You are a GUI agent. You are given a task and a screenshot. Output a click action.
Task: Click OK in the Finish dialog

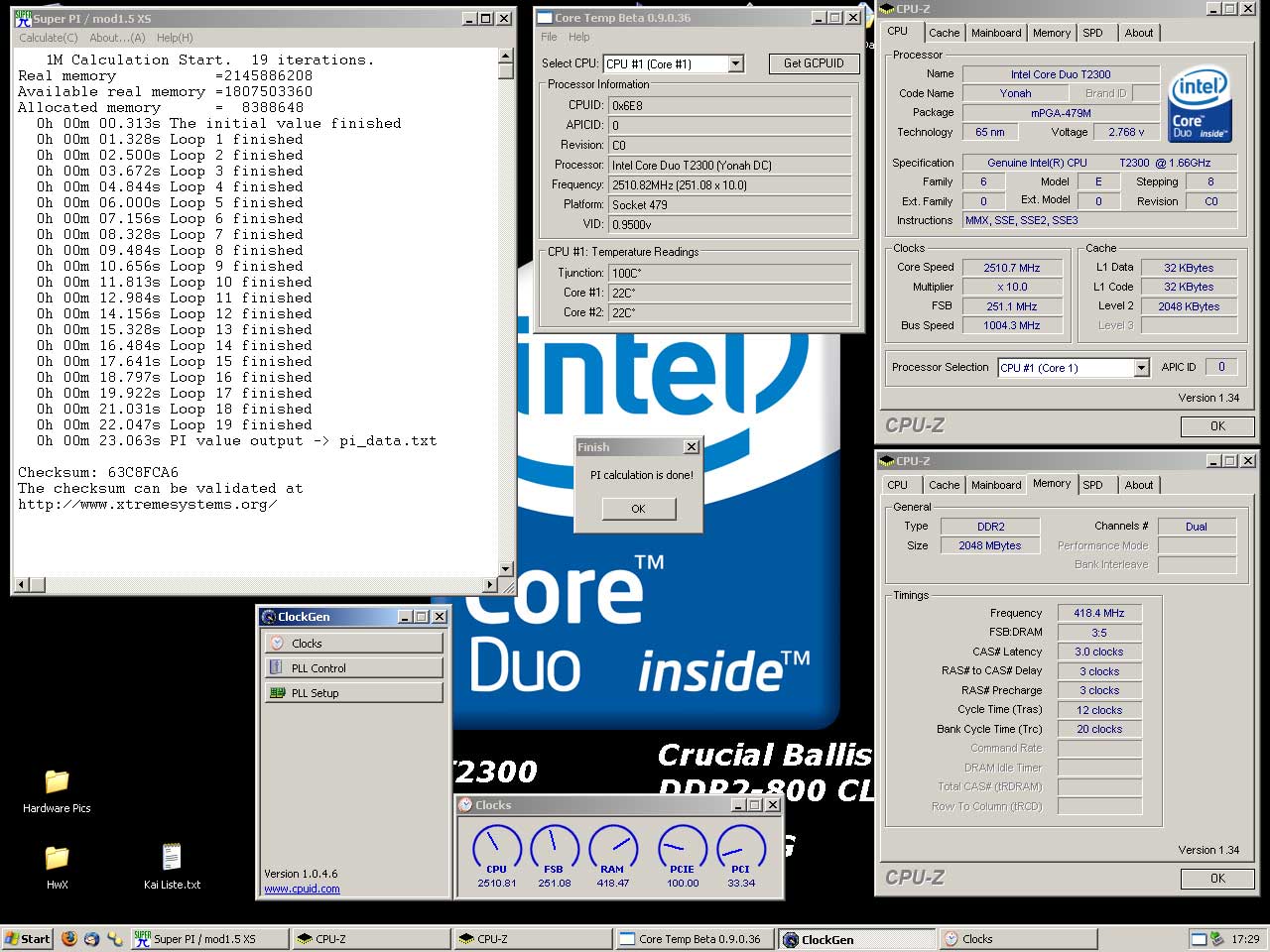pos(638,509)
